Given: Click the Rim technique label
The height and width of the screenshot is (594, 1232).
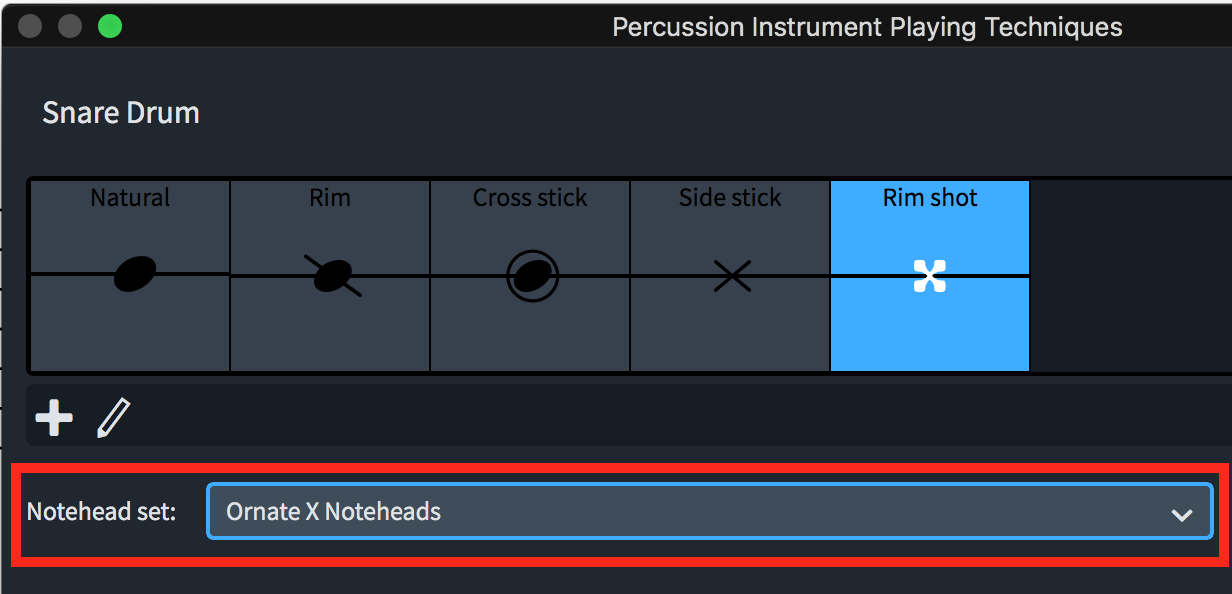Looking at the screenshot, I should [x=330, y=198].
